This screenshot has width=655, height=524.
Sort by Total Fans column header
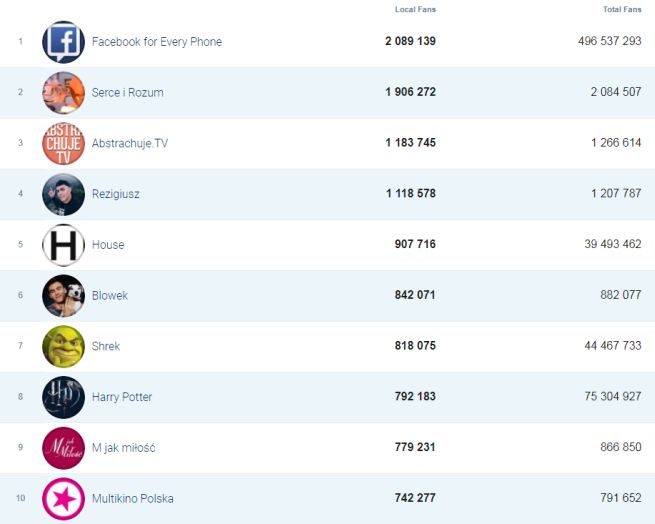tap(622, 10)
